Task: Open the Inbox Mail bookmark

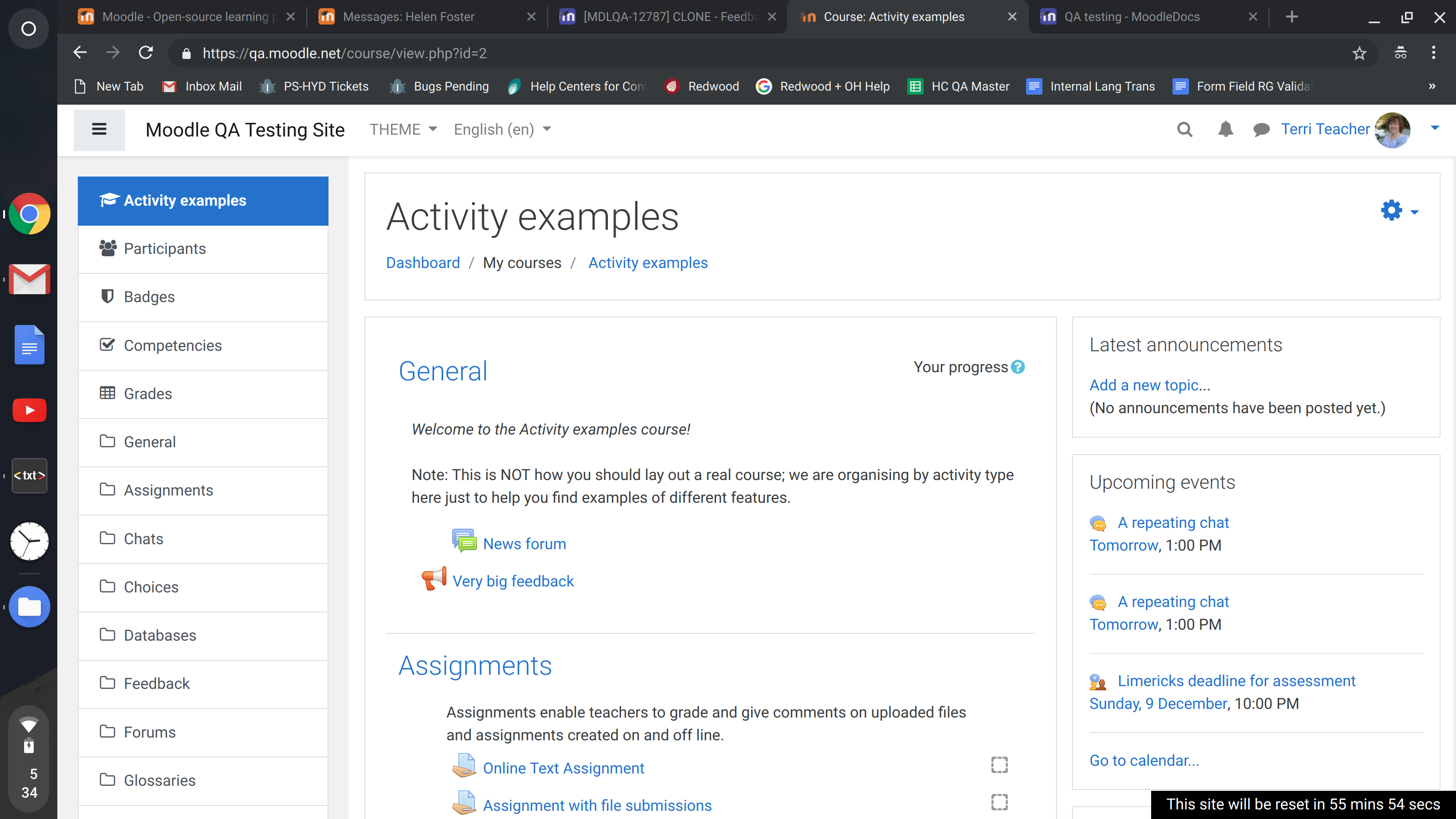Action: (202, 86)
